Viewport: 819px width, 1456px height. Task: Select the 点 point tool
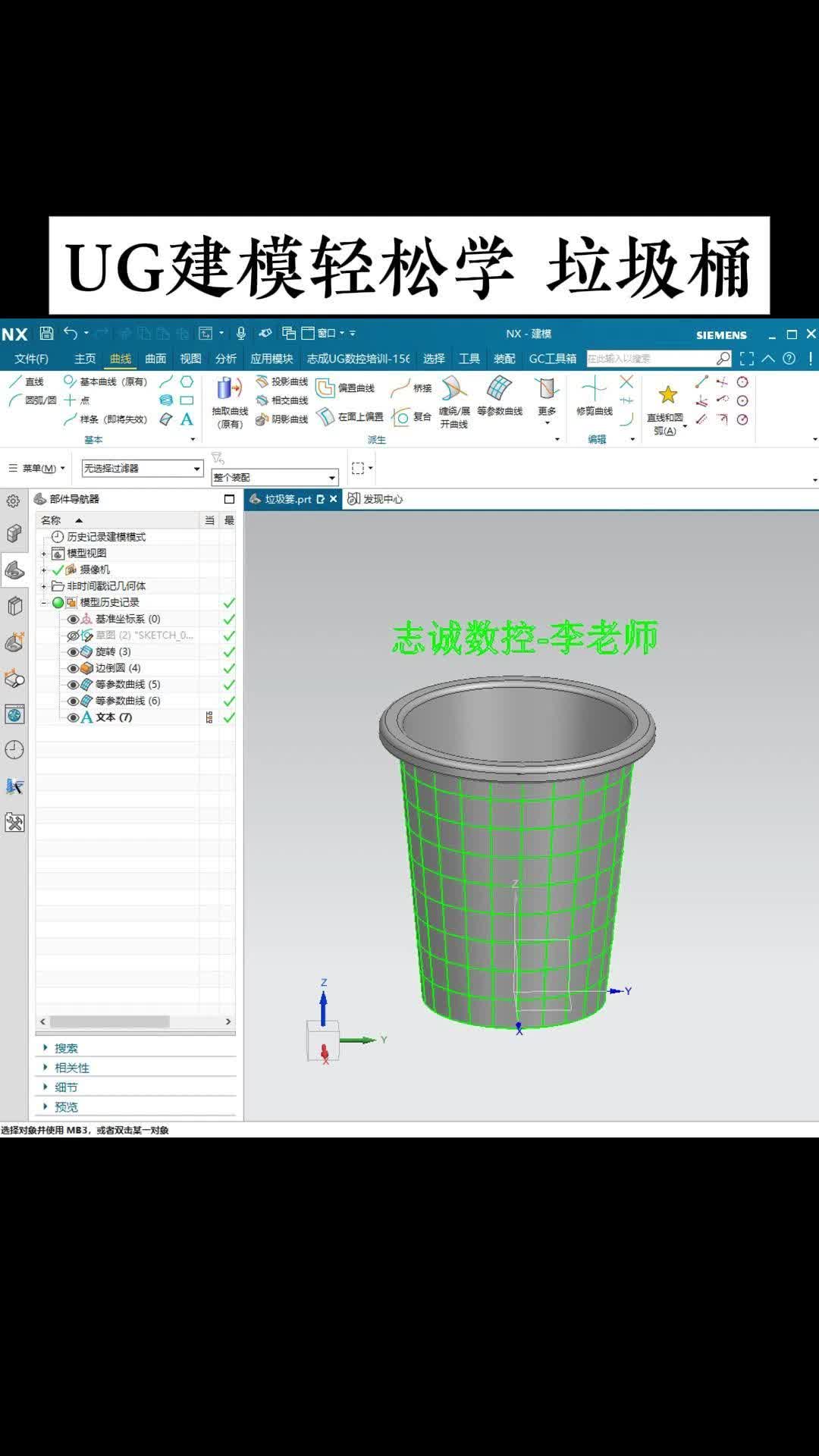tap(77, 400)
